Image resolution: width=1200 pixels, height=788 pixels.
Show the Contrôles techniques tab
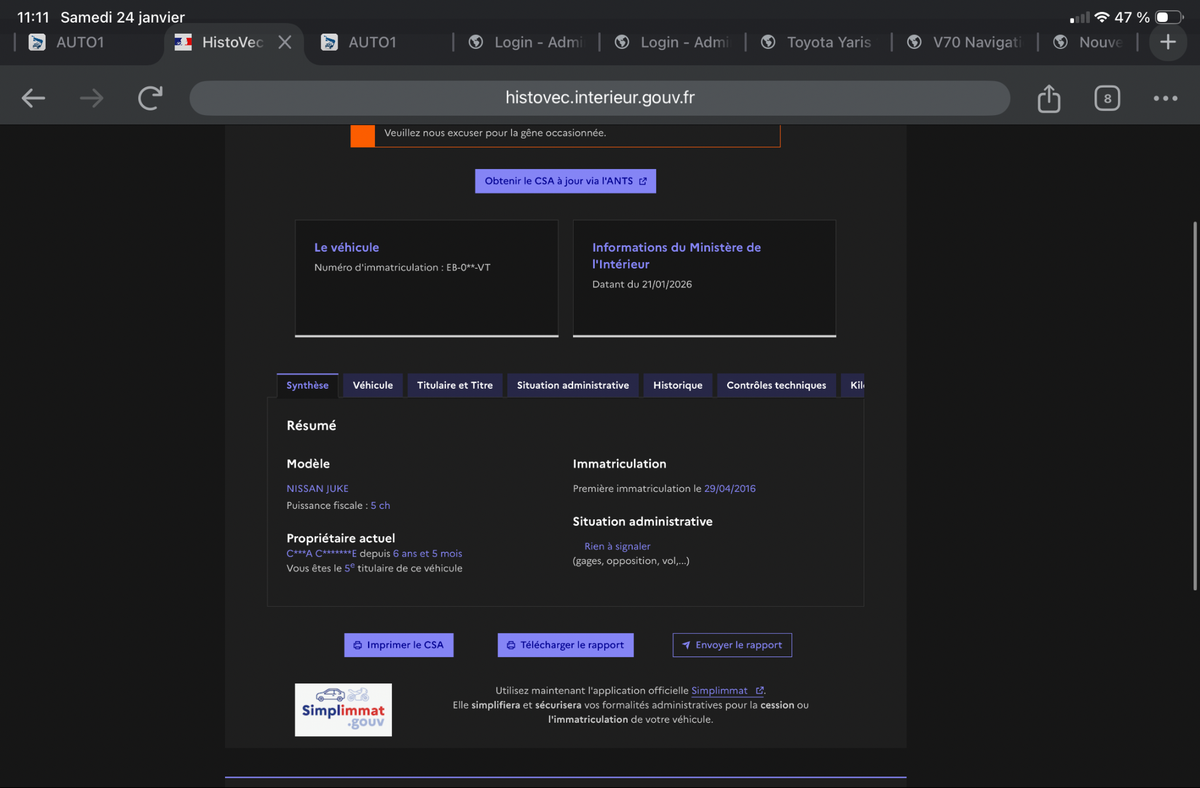tap(776, 385)
